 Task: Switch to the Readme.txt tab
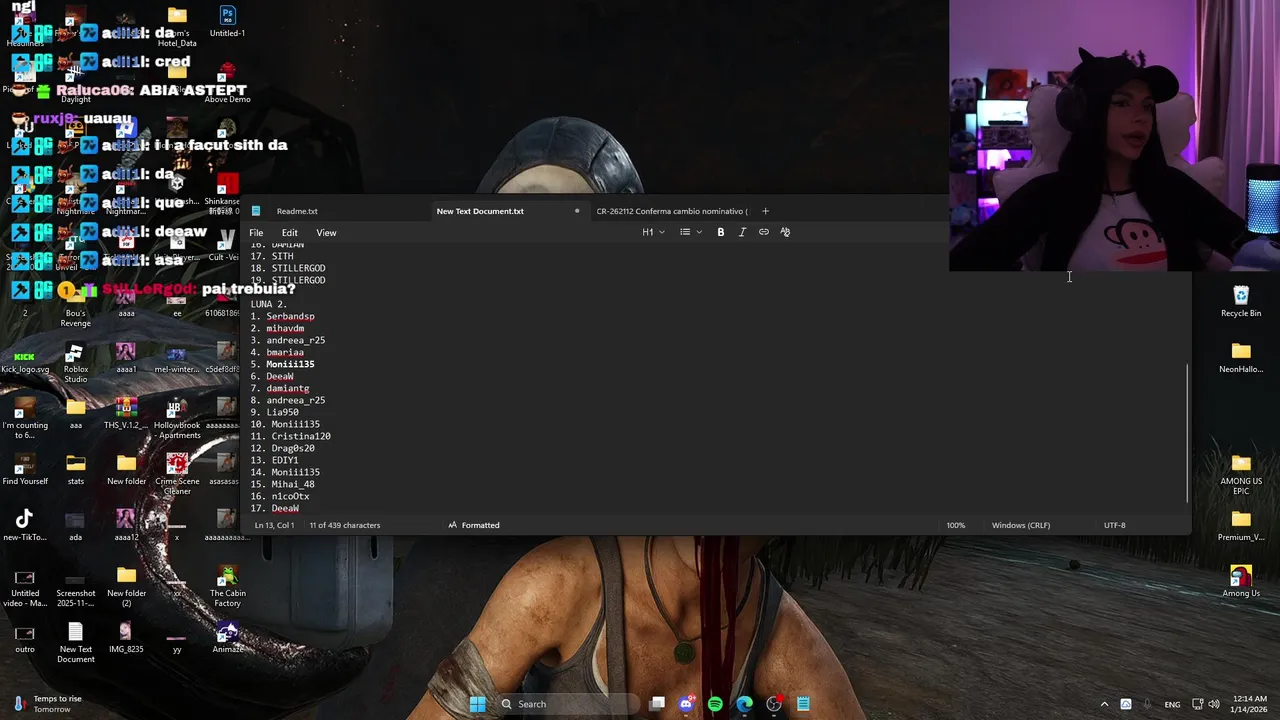[x=297, y=211]
